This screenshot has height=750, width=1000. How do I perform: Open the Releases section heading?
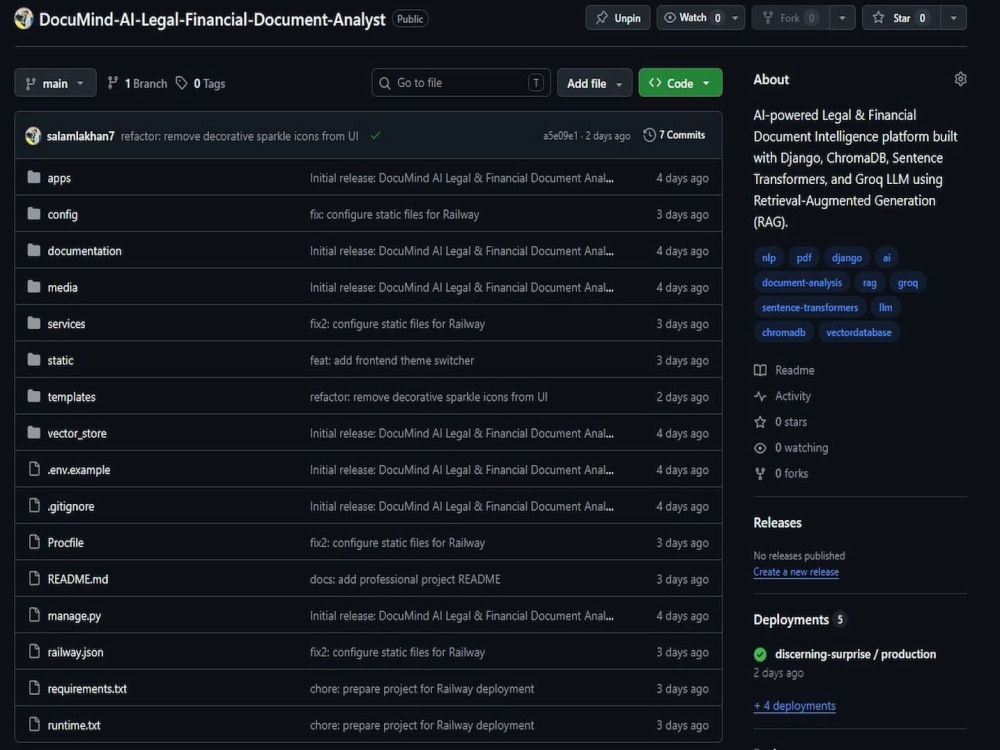click(x=777, y=522)
